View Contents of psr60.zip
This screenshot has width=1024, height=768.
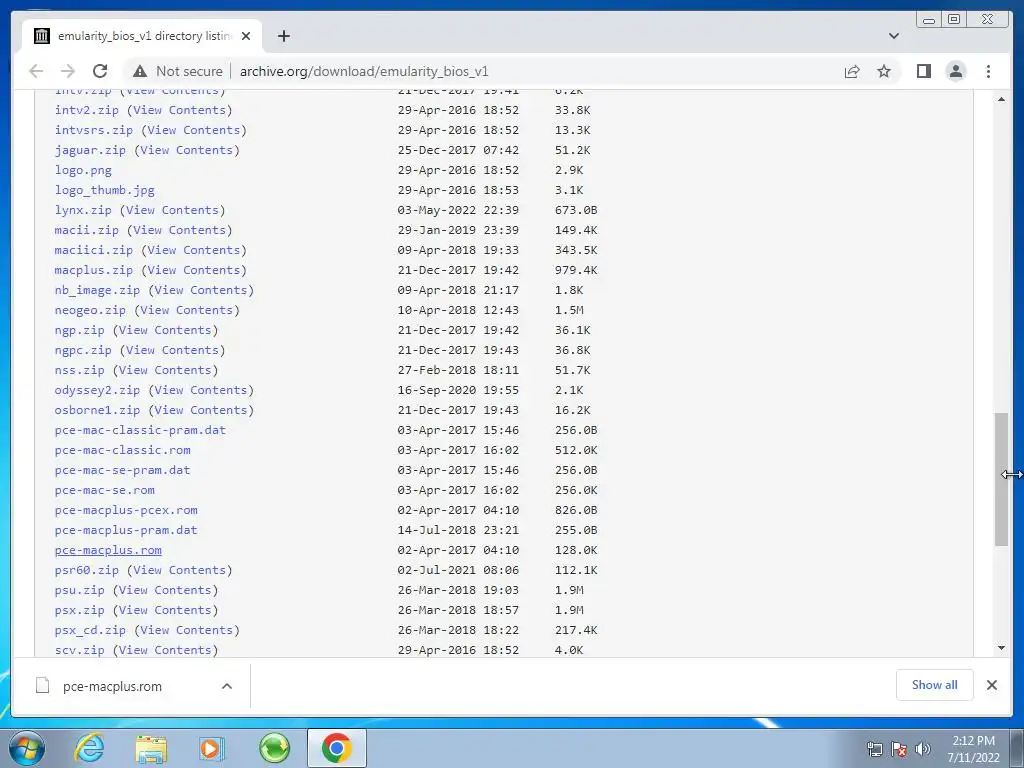click(x=180, y=569)
